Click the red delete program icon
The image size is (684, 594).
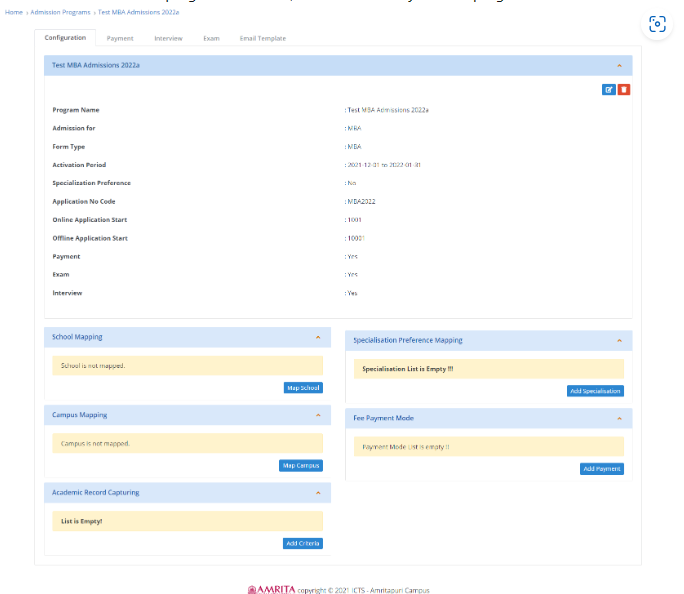click(624, 90)
